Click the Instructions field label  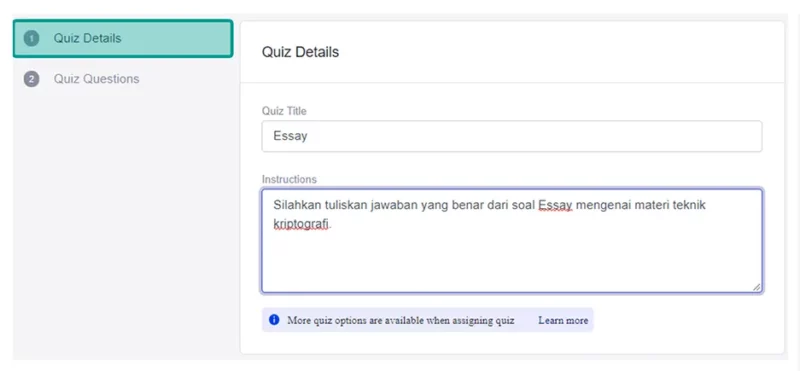(x=289, y=179)
